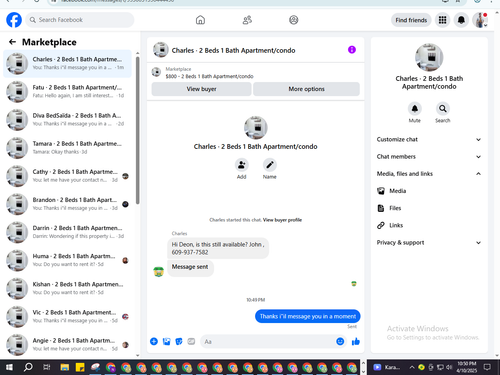Image resolution: width=500 pixels, height=375 pixels.
Task: Go back using the Marketplace arrow
Action: [12, 42]
